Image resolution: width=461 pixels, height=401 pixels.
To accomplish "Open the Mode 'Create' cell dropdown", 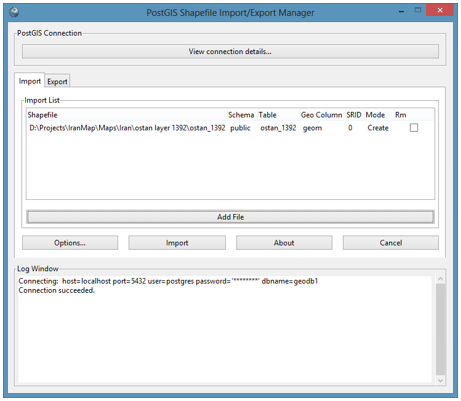I will (x=378, y=128).
